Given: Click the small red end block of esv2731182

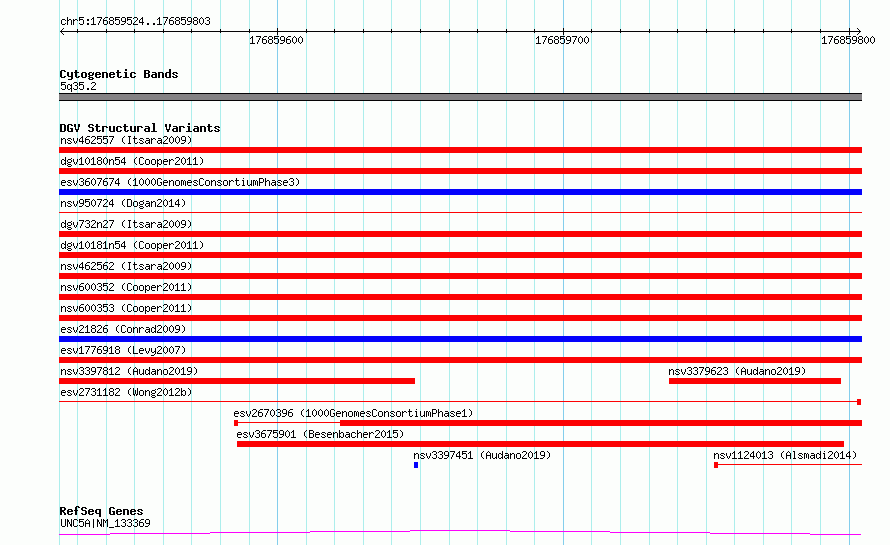Looking at the screenshot, I should [859, 402].
